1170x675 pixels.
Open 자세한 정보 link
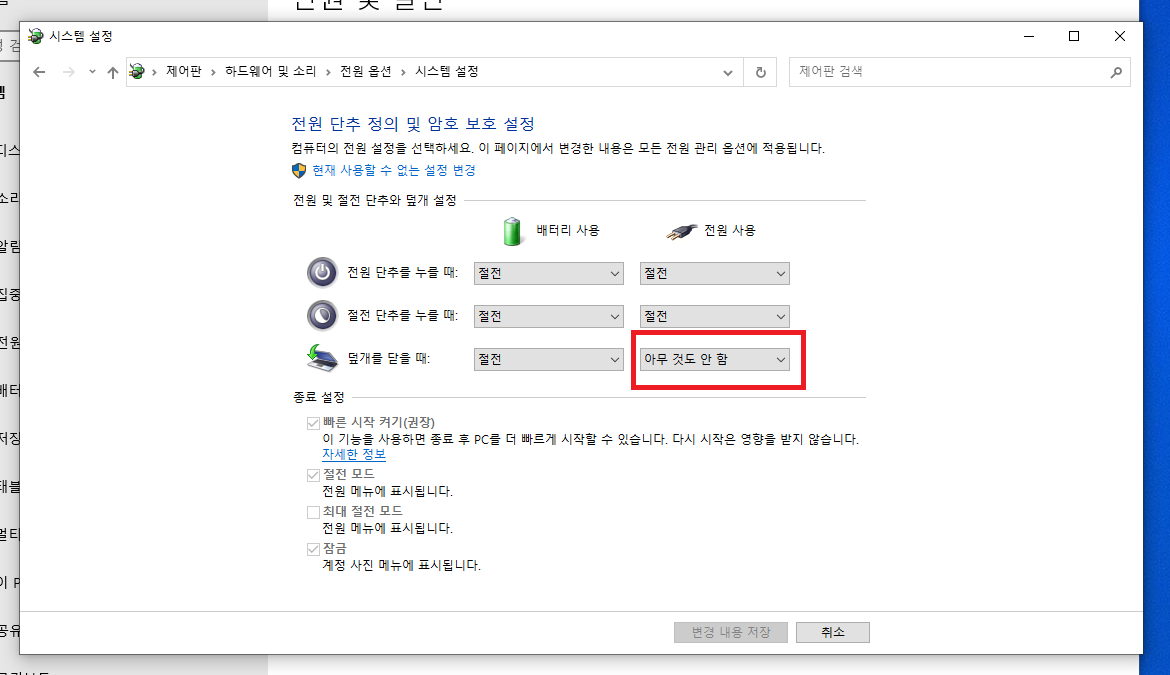click(x=354, y=454)
